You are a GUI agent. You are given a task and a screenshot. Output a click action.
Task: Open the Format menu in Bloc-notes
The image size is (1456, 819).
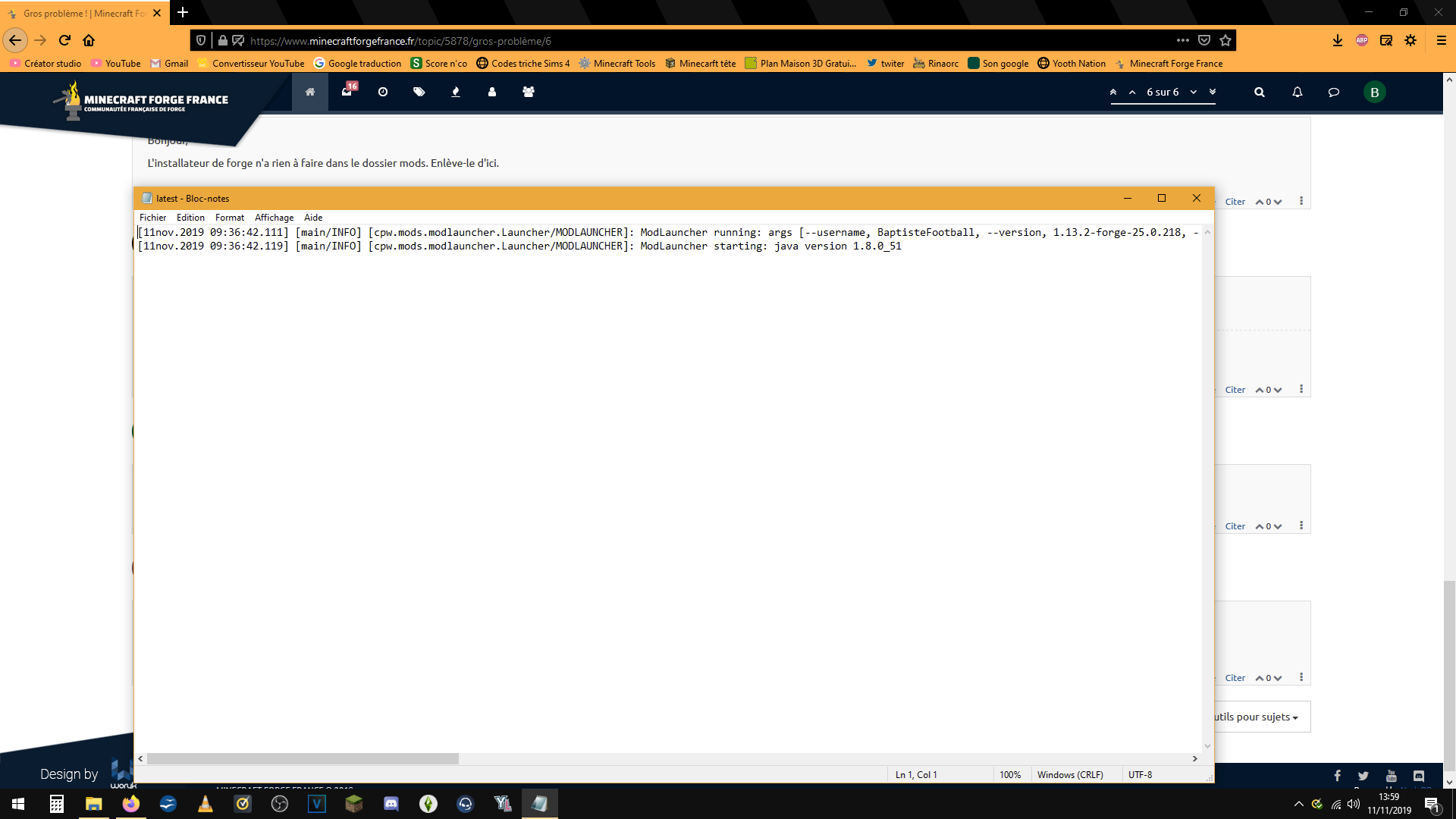pyautogui.click(x=229, y=218)
